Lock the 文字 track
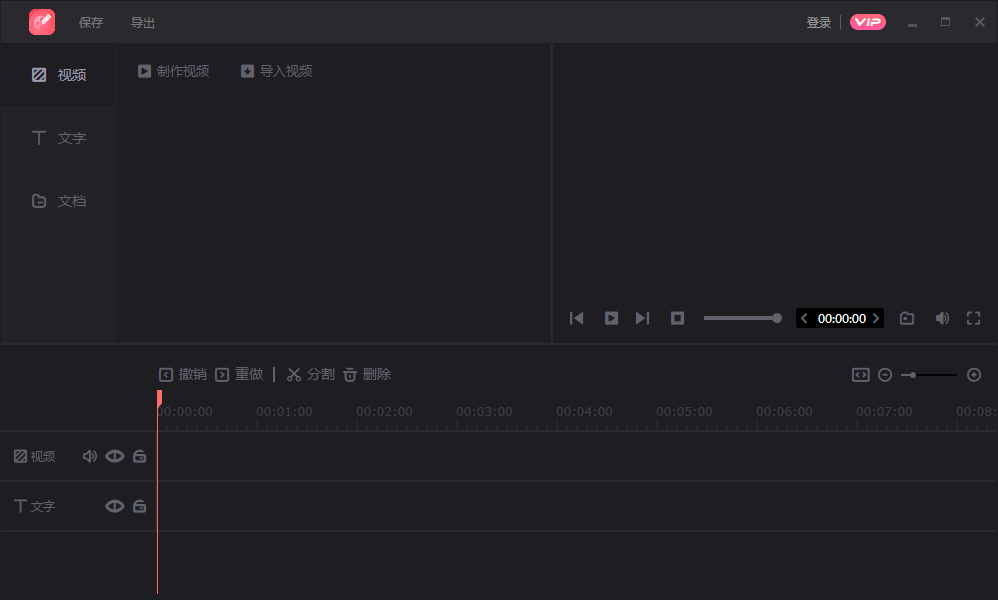Viewport: 998px width, 600px height. [x=139, y=506]
